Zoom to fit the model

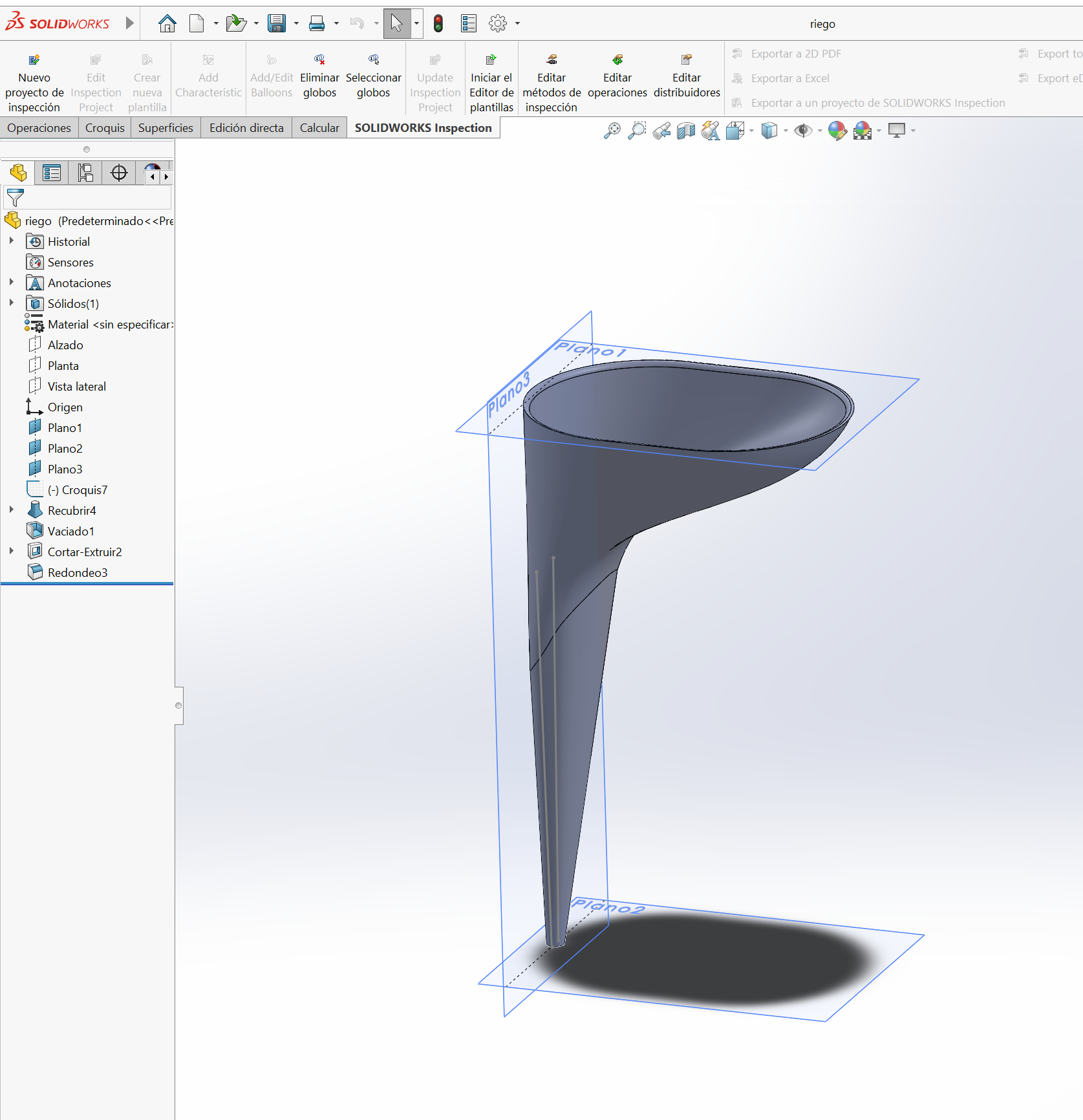(x=612, y=131)
